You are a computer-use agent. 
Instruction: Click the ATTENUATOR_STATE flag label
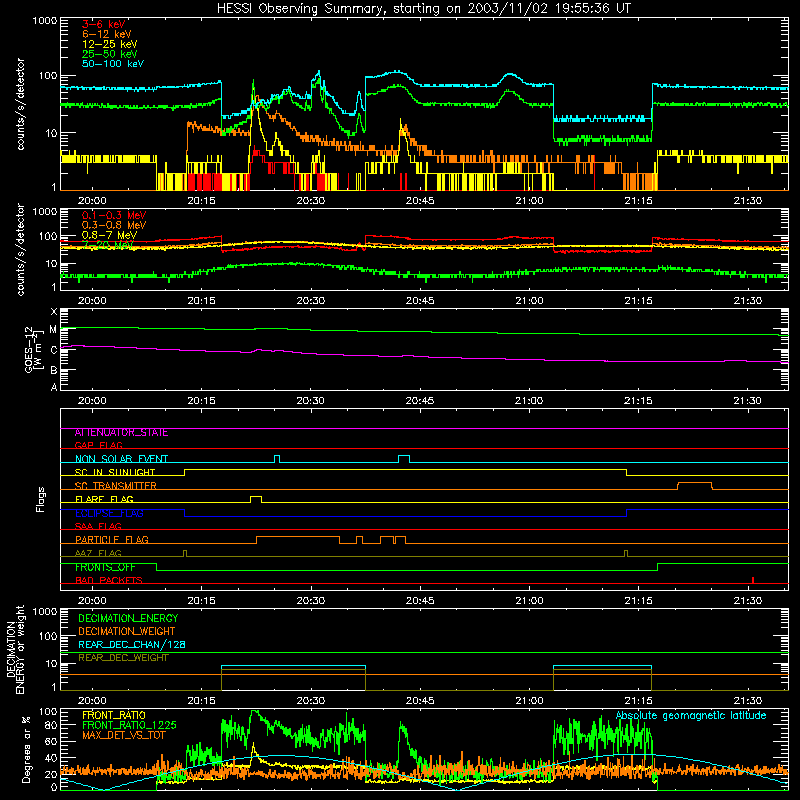pyautogui.click(x=121, y=433)
